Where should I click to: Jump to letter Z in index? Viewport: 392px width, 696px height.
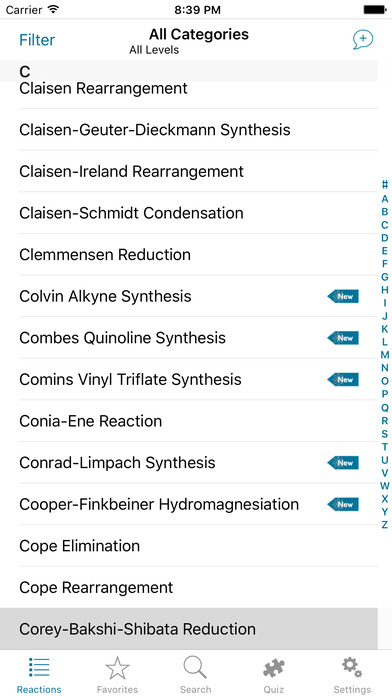point(385,524)
